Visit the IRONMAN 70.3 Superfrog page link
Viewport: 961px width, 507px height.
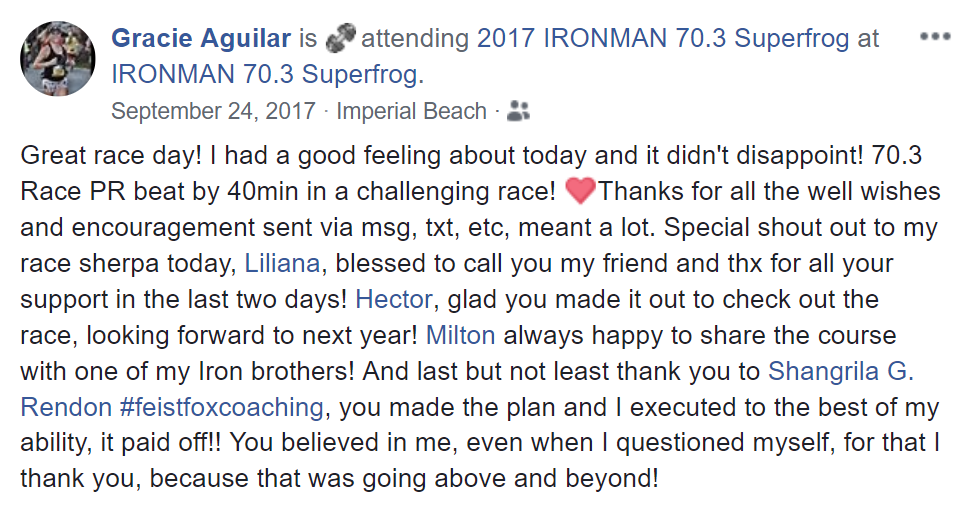click(x=267, y=74)
